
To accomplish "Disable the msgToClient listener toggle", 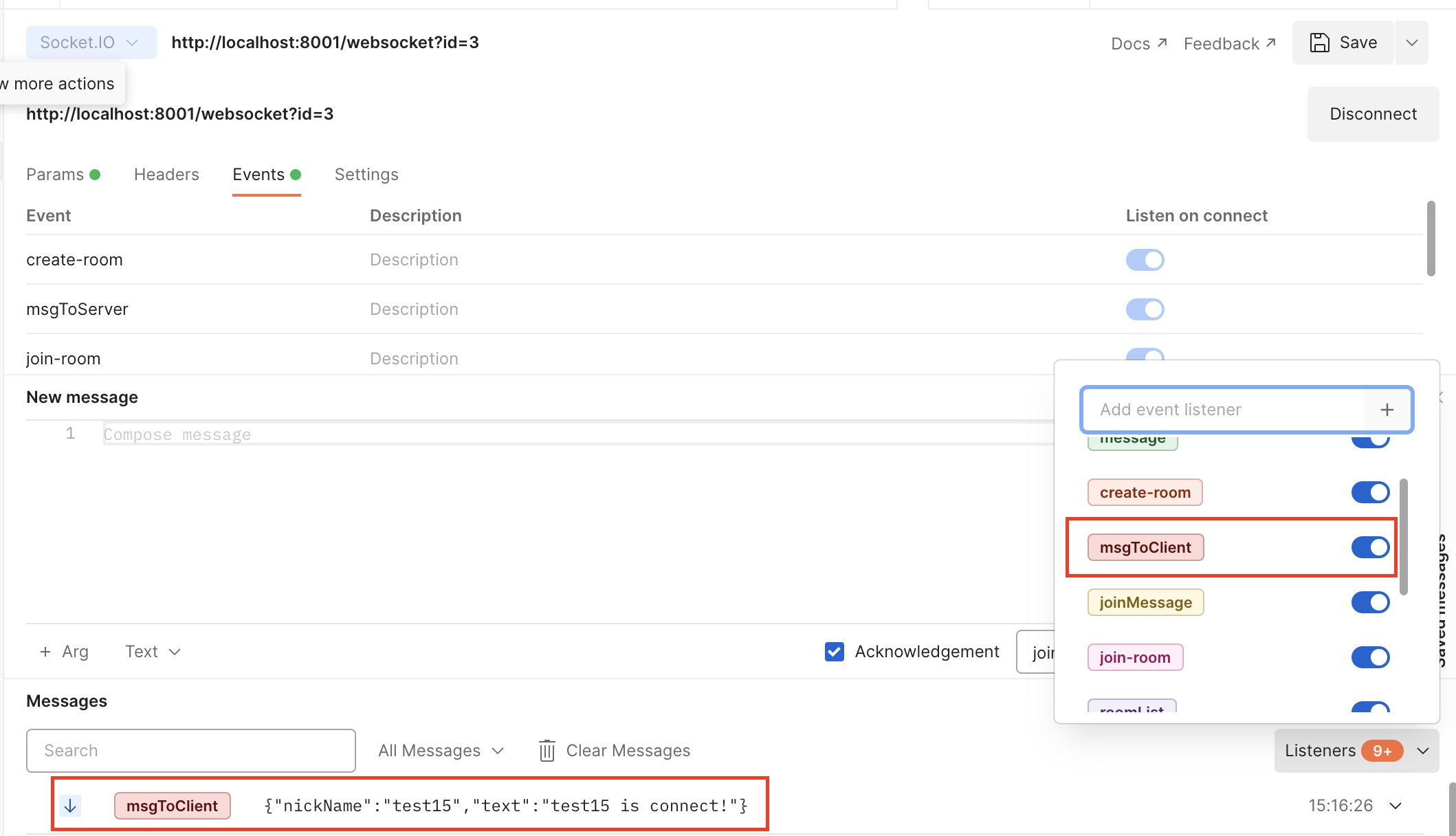I will click(1370, 547).
